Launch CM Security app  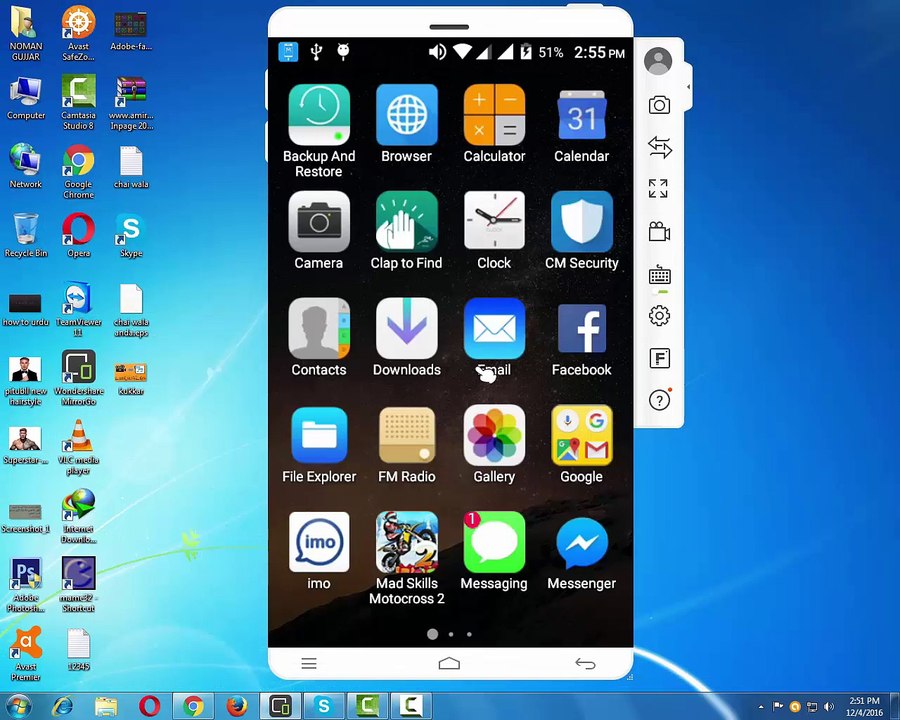(x=581, y=222)
